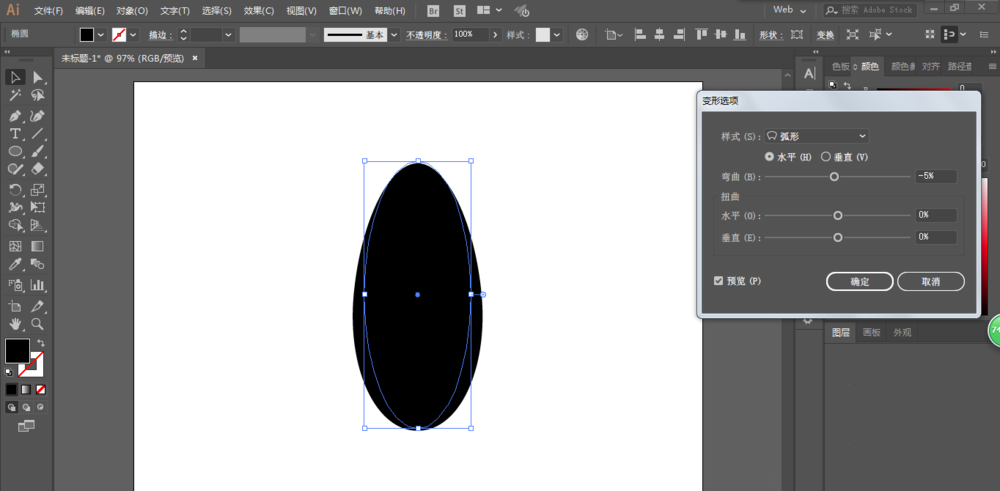
Task: Open the 样式 弧形 style dropdown
Action: 817,136
